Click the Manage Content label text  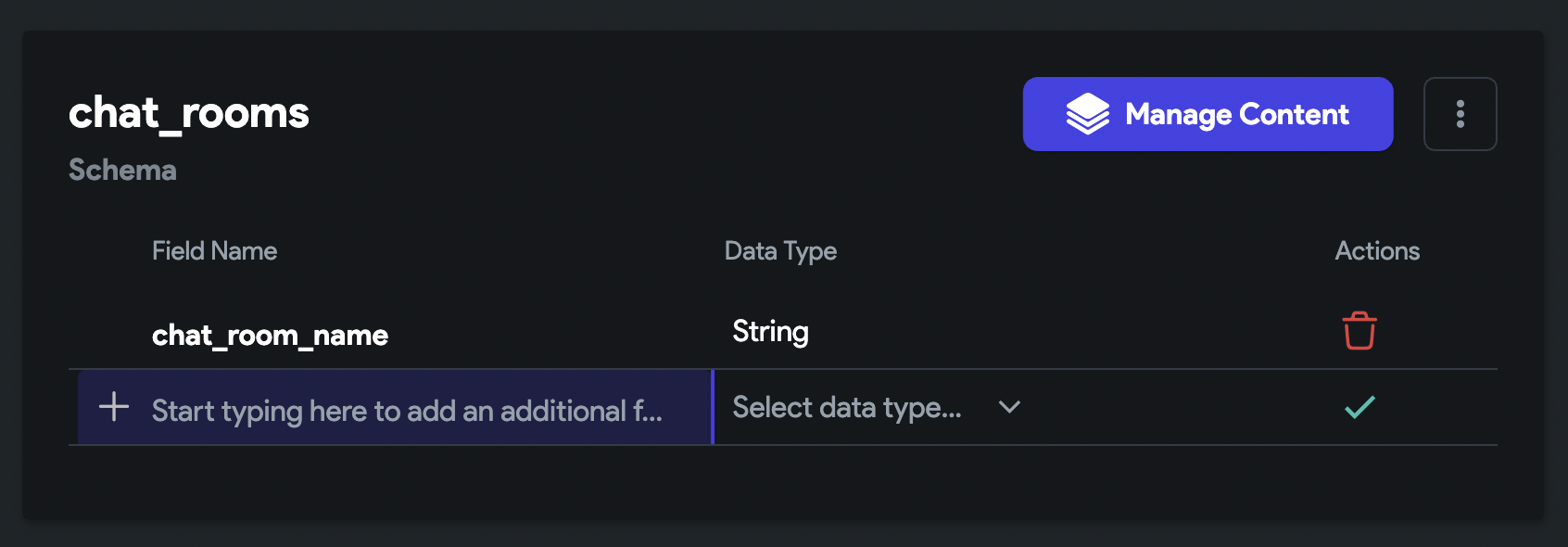[x=1237, y=114]
